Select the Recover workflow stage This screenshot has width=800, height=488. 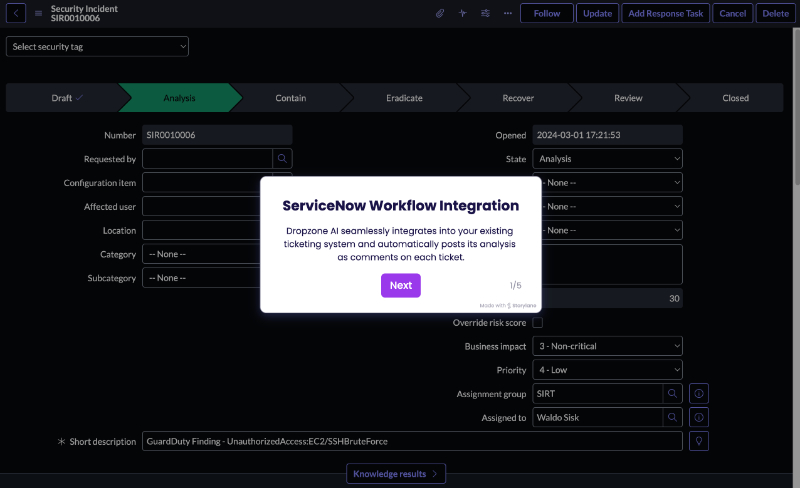[x=518, y=98]
